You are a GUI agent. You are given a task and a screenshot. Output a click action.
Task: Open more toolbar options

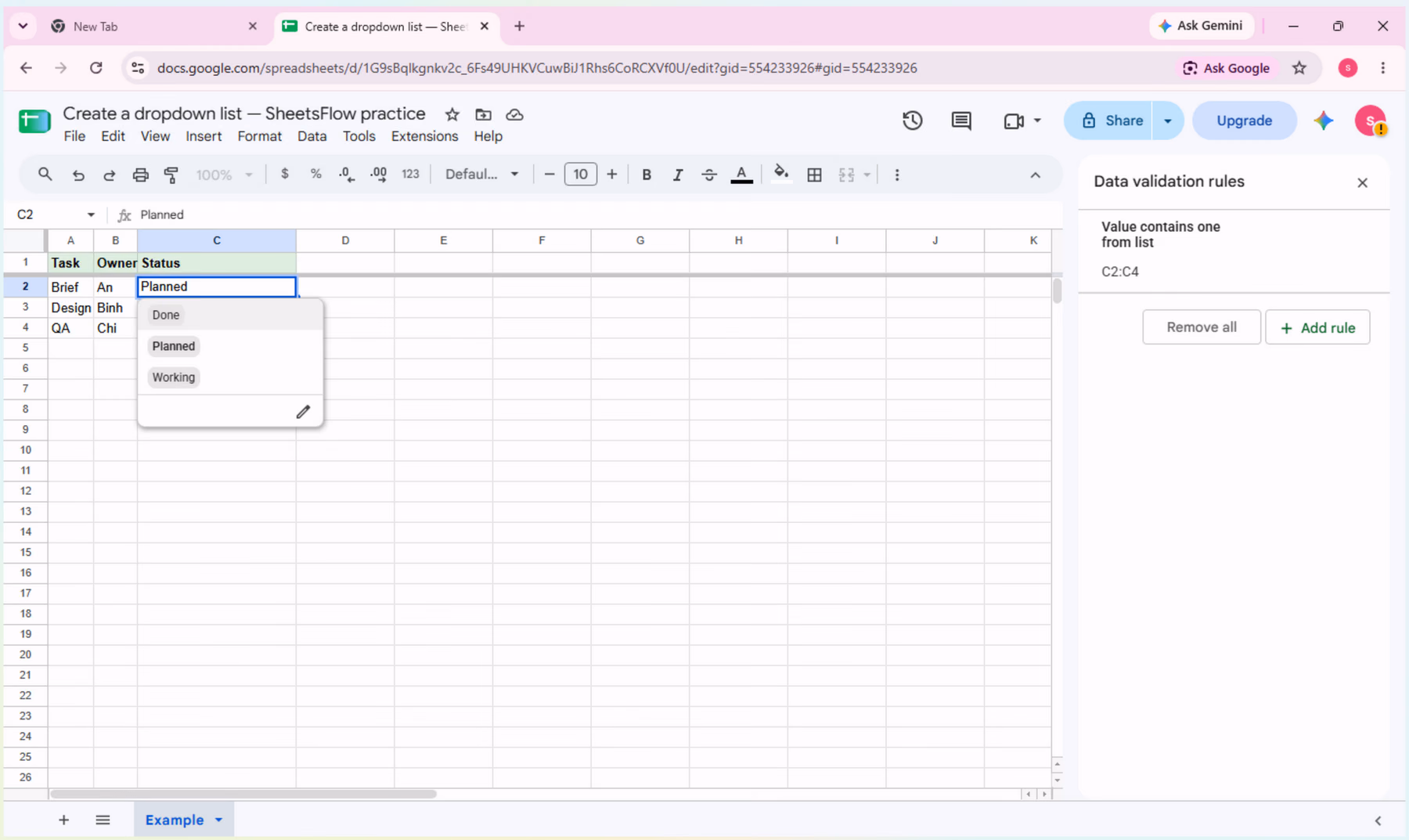click(x=897, y=175)
